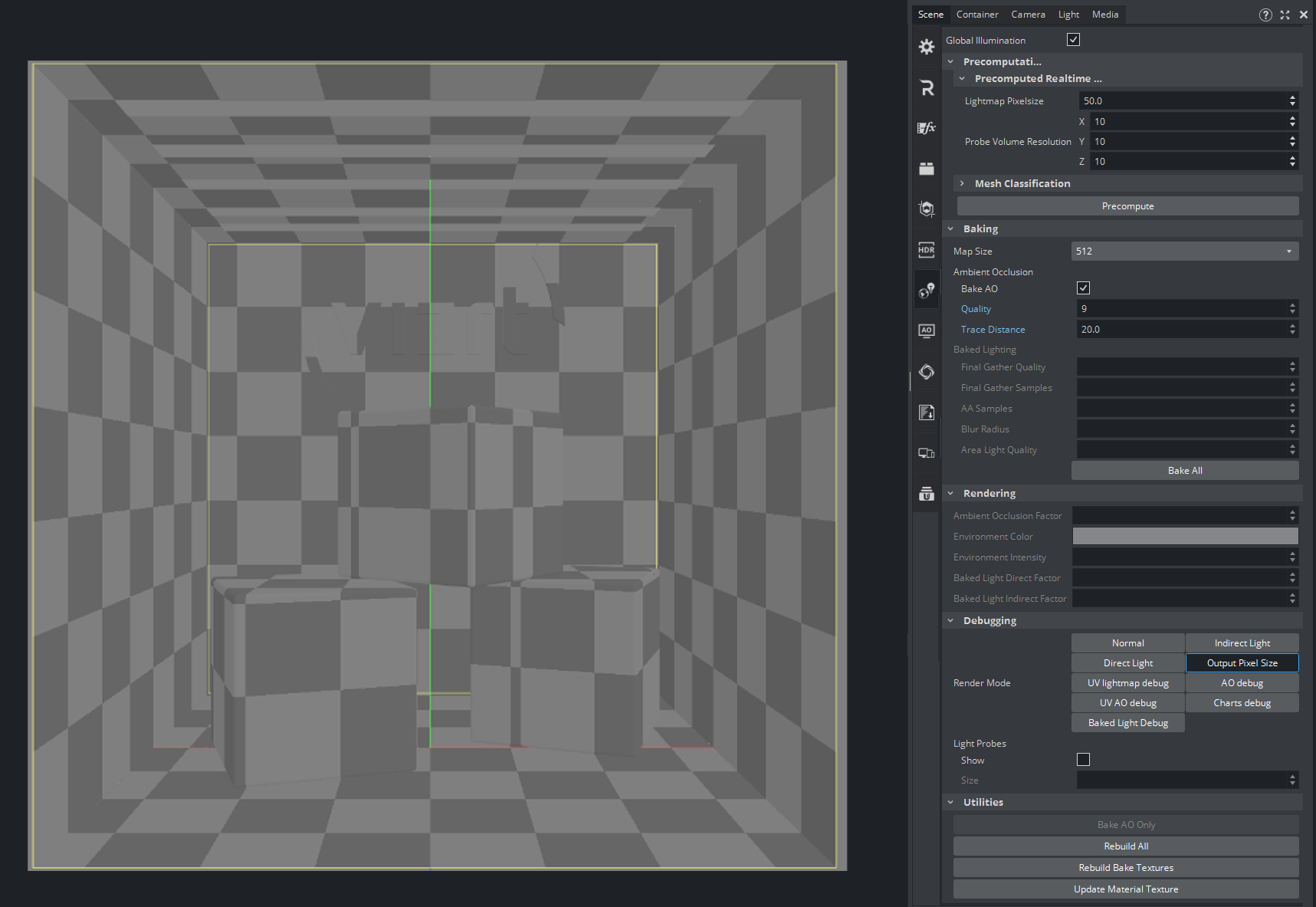Click the R-shaped renderer icon in sidebar
Image resolution: width=1316 pixels, height=907 pixels.
[x=927, y=87]
